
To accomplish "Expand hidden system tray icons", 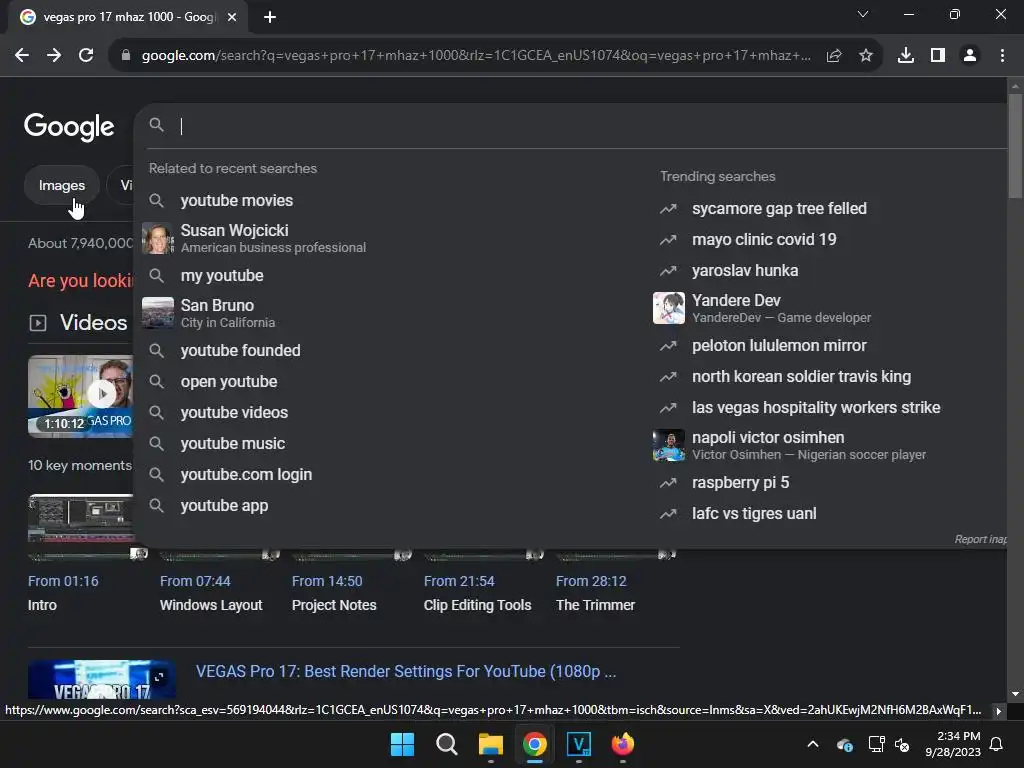I will [x=813, y=744].
